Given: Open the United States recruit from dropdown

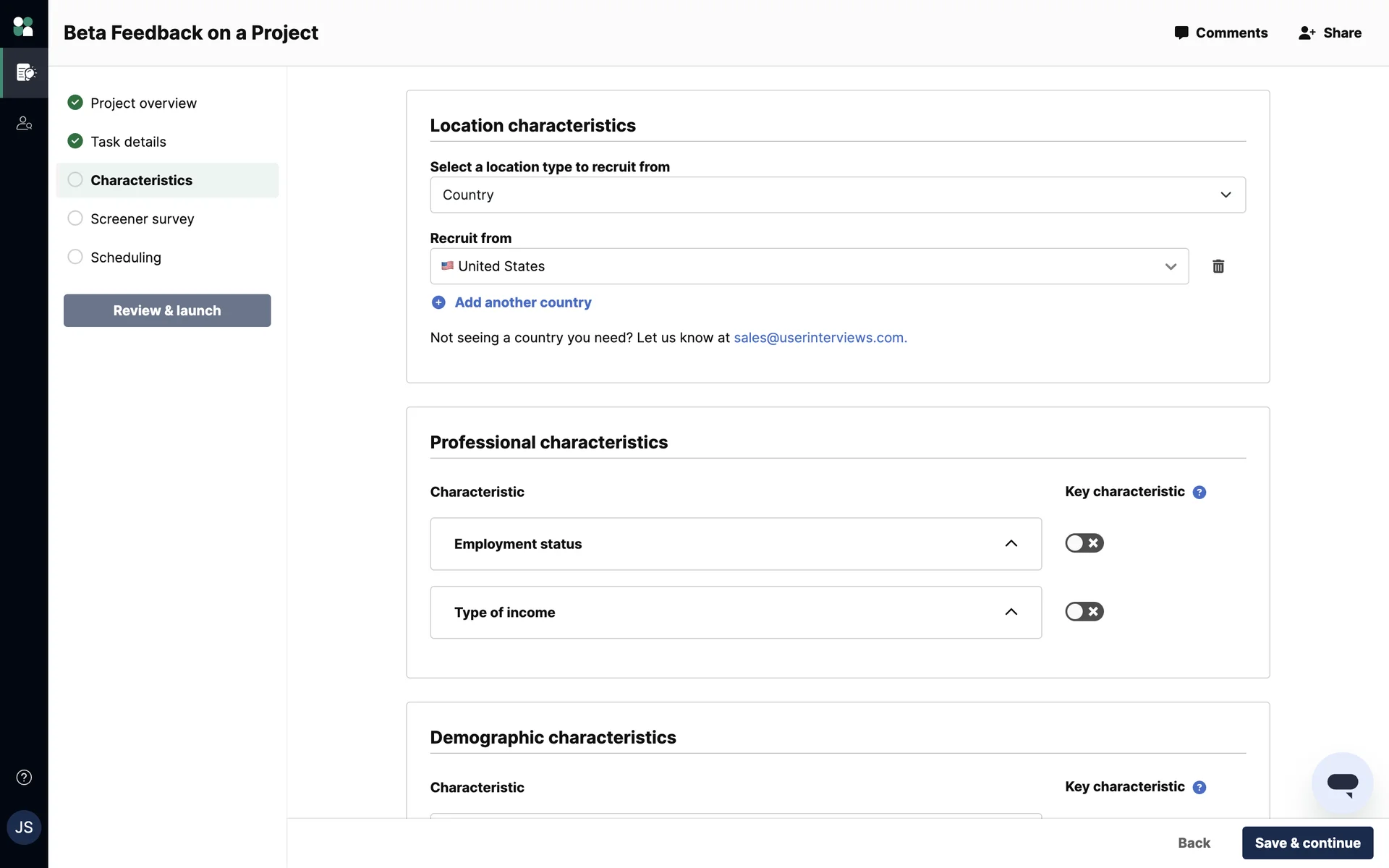Looking at the screenshot, I should 809,266.
